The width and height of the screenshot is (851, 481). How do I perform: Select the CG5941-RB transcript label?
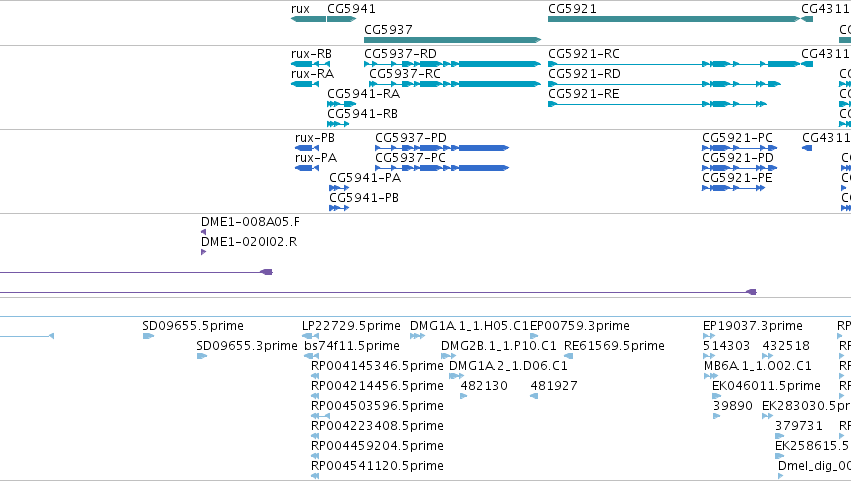pyautogui.click(x=362, y=114)
